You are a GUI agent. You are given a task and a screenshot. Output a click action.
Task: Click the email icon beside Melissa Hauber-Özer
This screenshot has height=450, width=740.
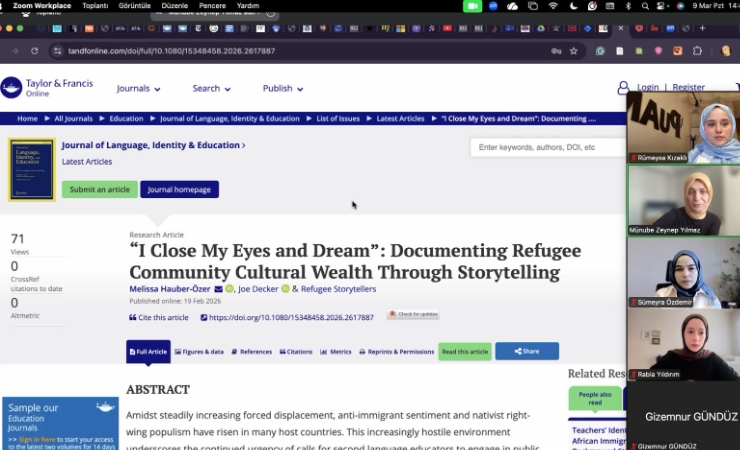point(218,289)
